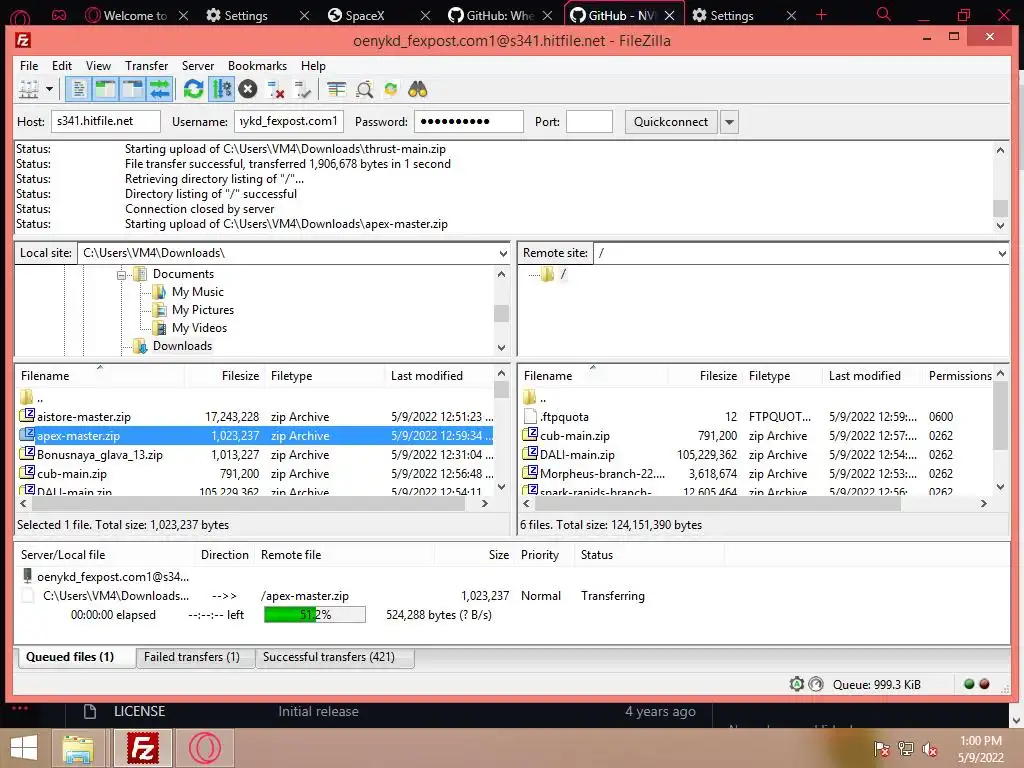The height and width of the screenshot is (768, 1024).
Task: Select .ftpquota file in remote list
Action: (x=756, y=417)
